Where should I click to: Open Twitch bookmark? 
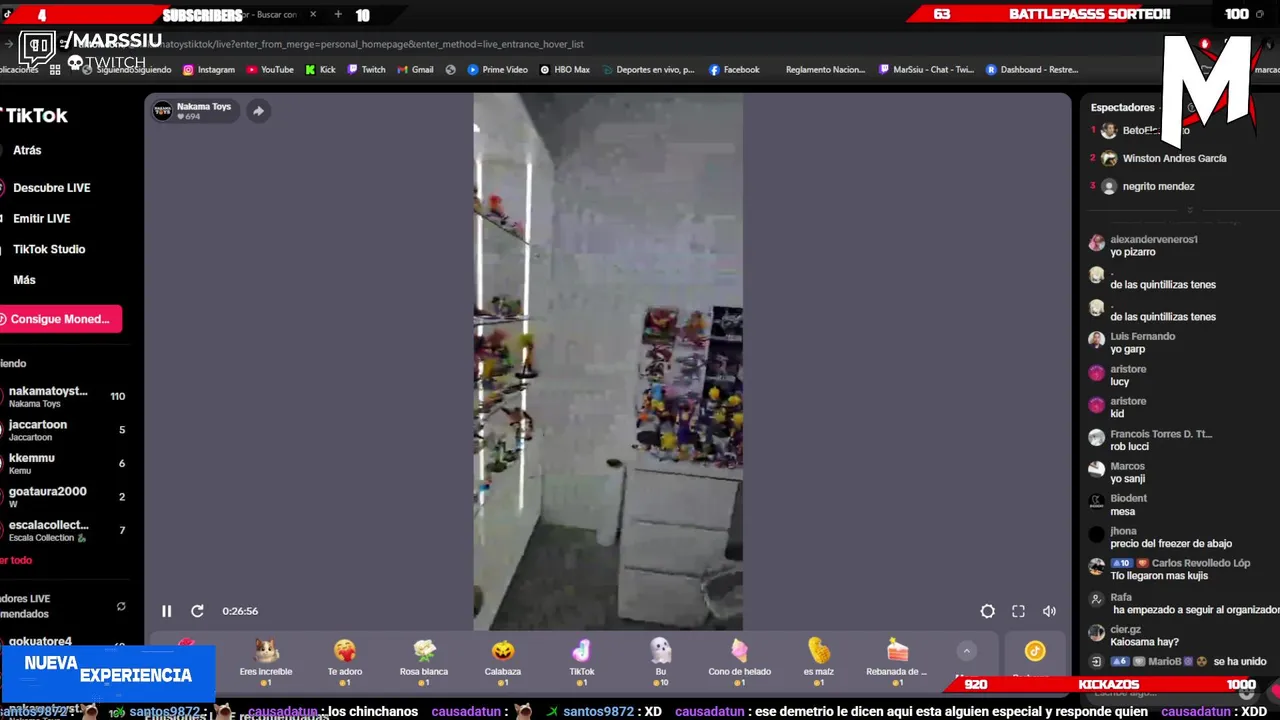coord(366,70)
